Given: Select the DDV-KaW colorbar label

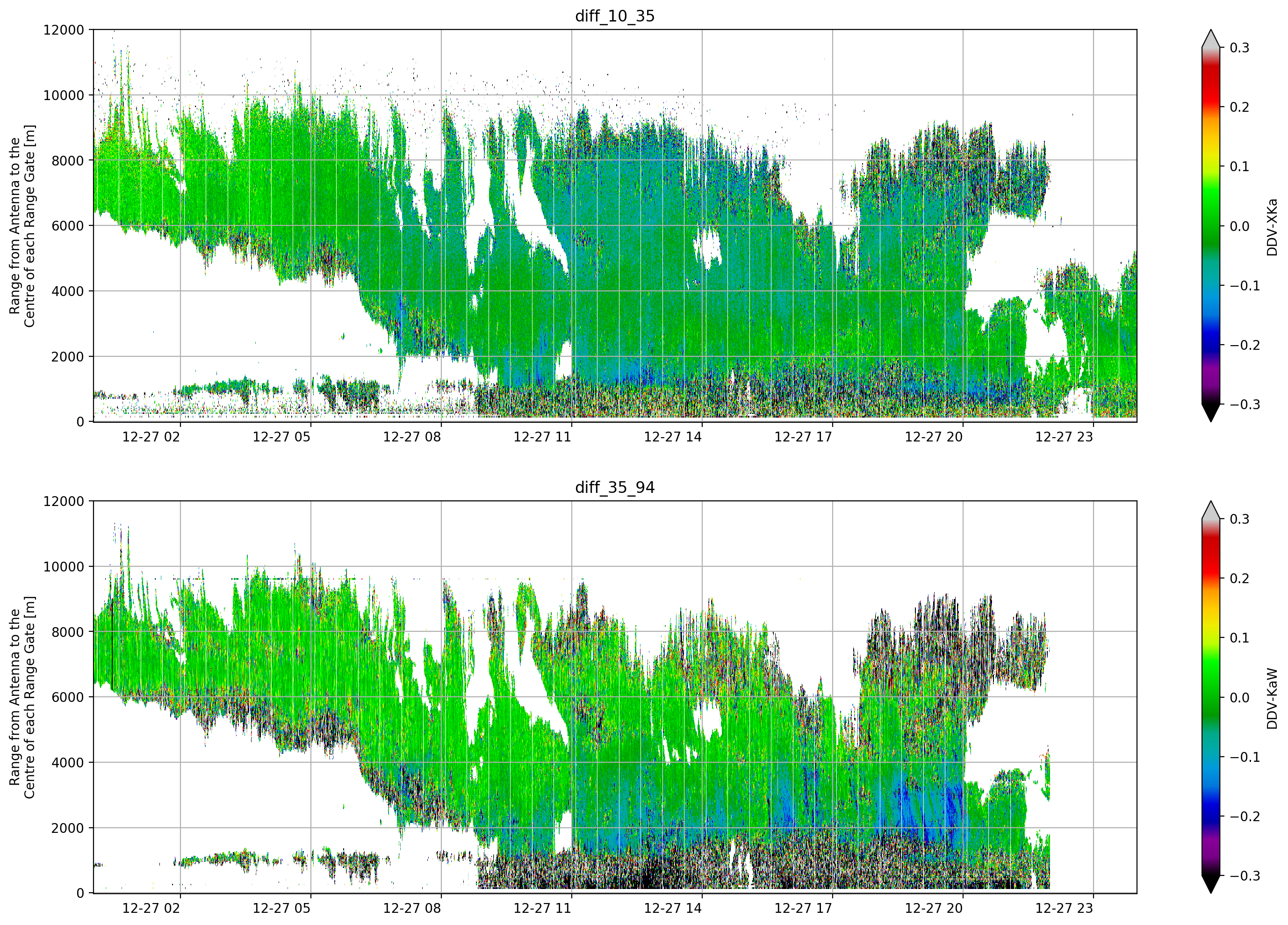Looking at the screenshot, I should coord(1272,698).
